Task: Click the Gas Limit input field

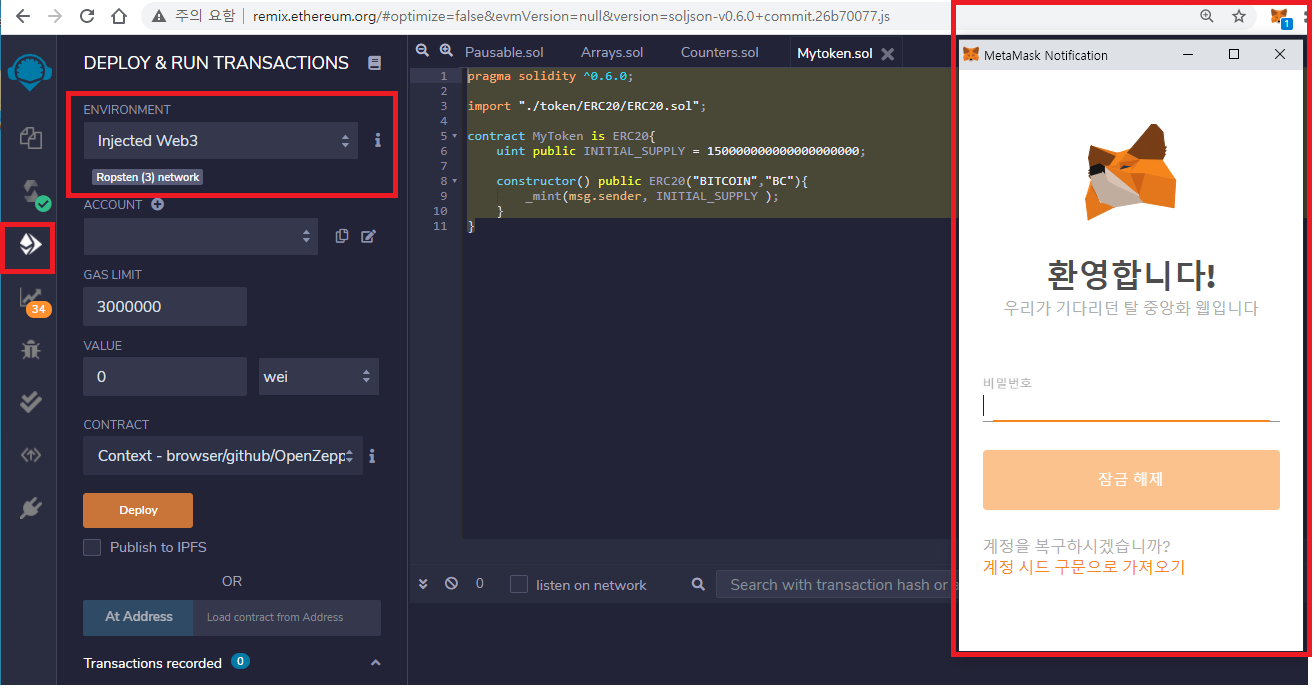Action: 165,306
